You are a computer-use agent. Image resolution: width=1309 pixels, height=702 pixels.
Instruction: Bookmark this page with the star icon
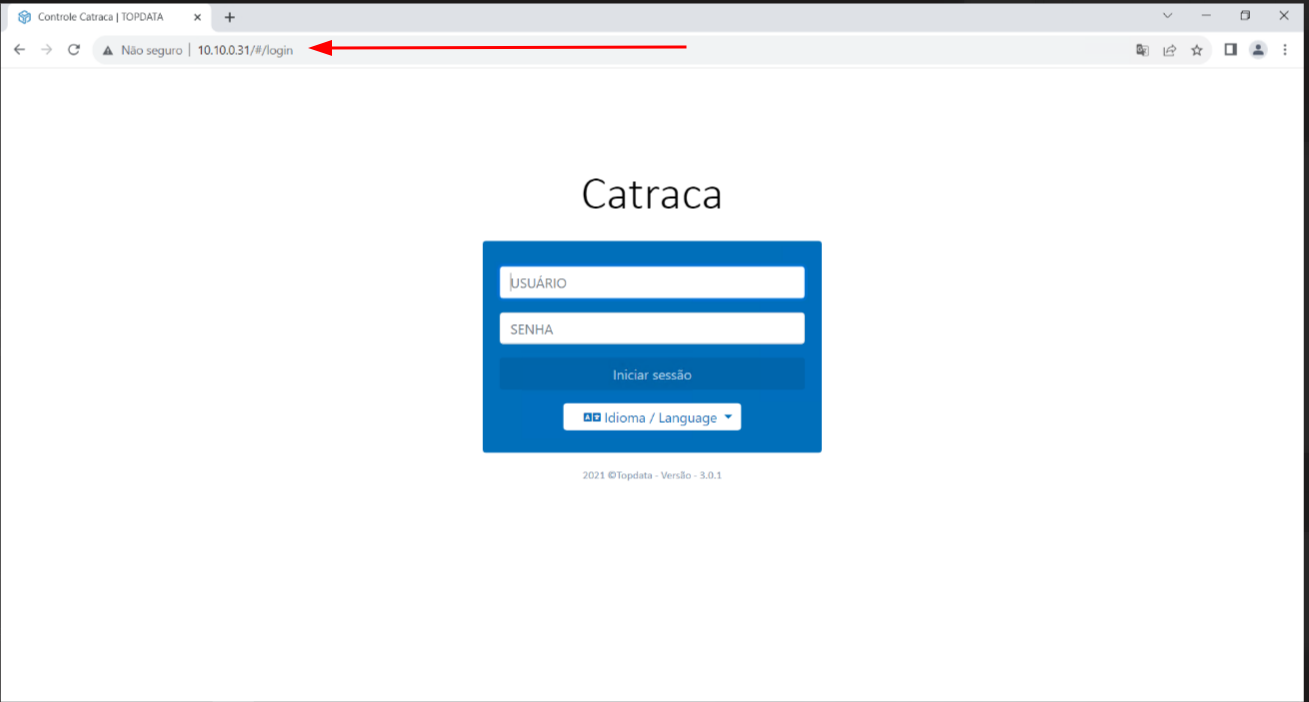(1197, 49)
